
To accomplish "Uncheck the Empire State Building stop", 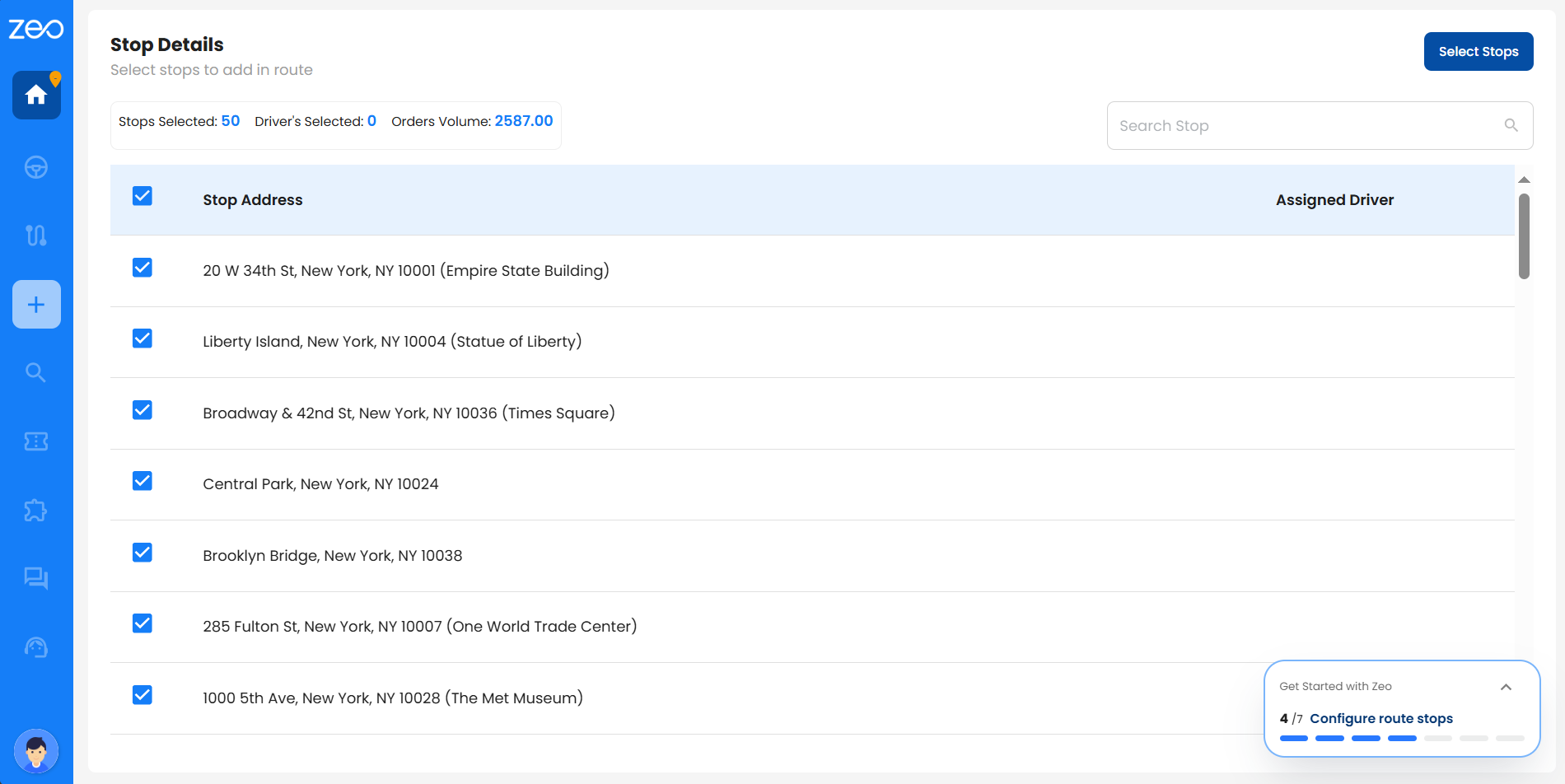I will [x=142, y=268].
